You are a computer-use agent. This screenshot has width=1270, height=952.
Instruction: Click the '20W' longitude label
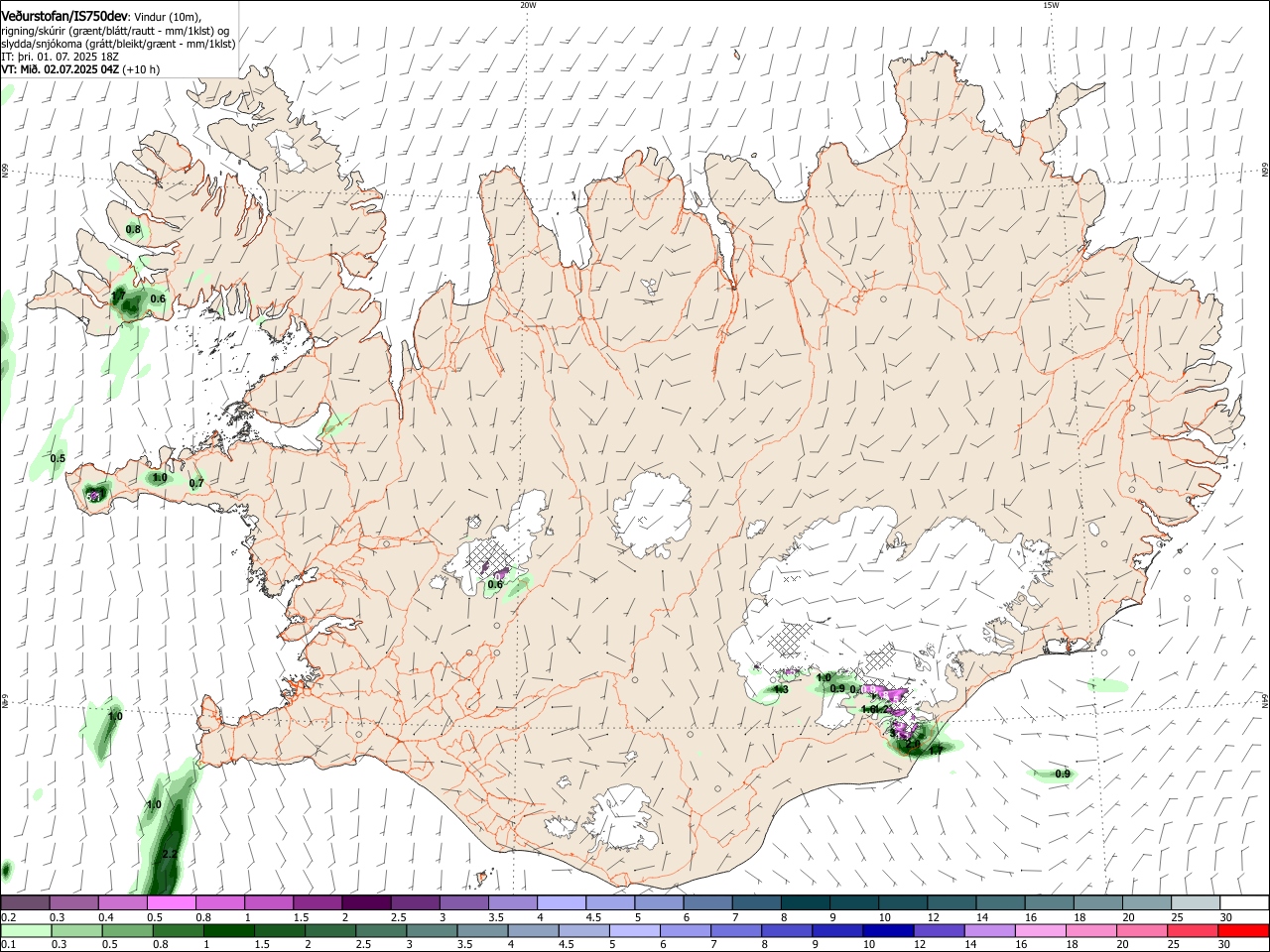coord(528,5)
